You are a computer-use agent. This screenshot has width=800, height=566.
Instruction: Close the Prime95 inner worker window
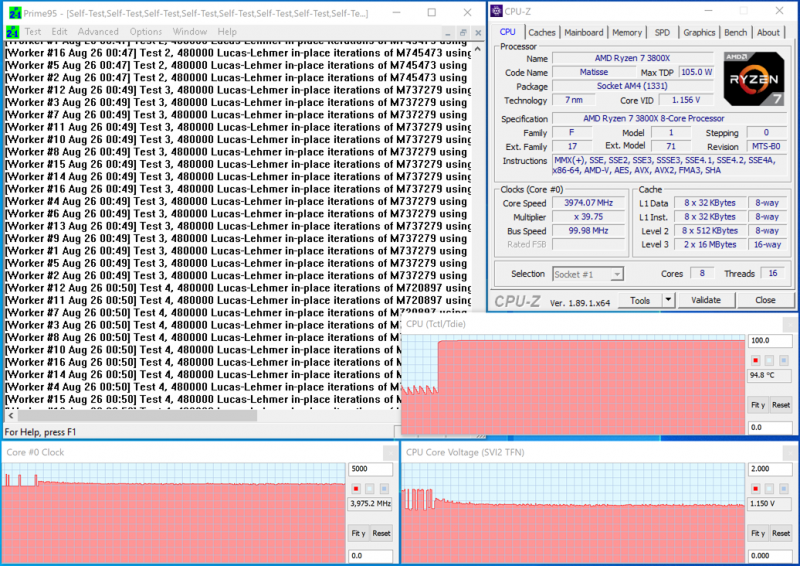(478, 33)
